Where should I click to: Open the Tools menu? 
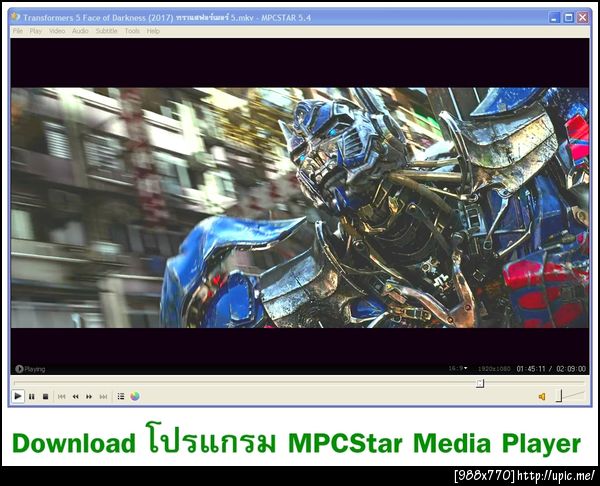132,31
